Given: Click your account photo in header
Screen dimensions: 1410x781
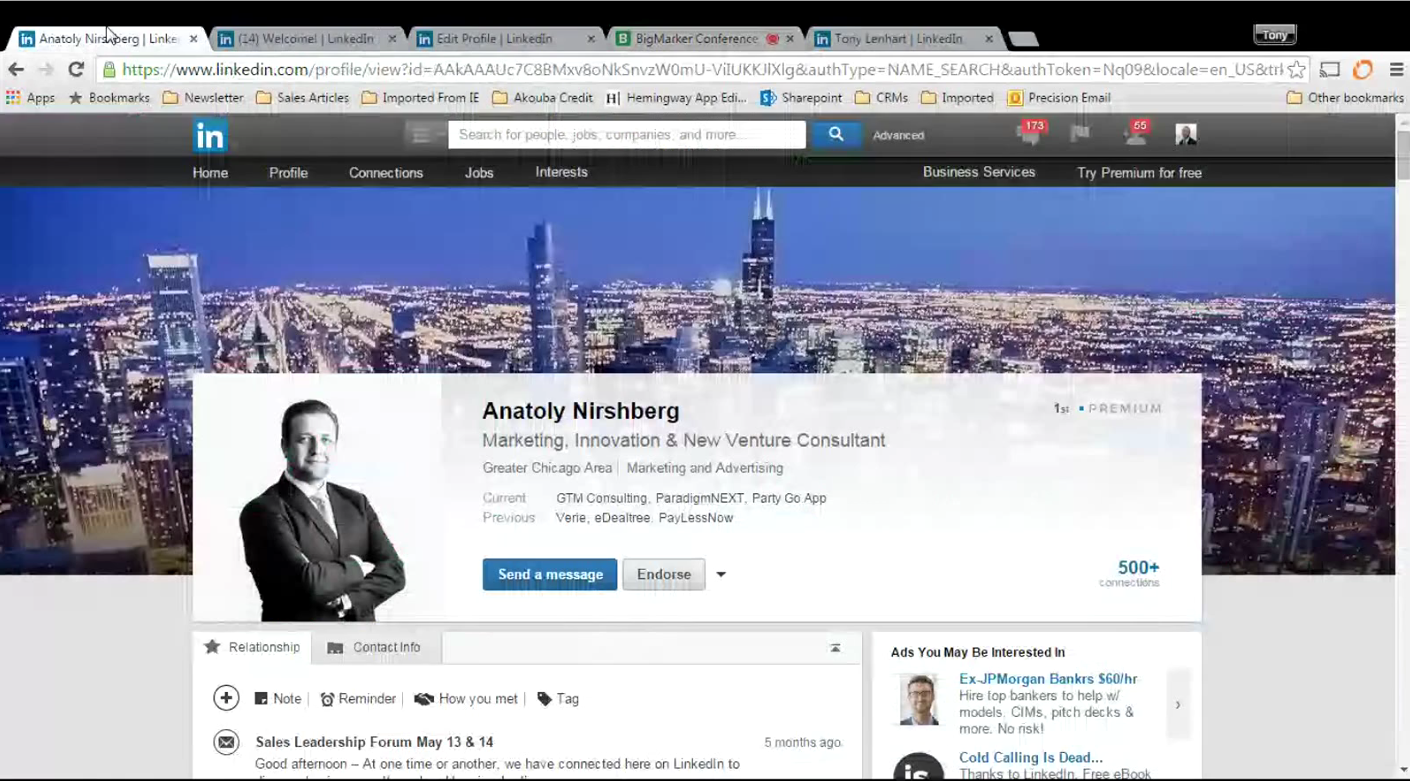Looking at the screenshot, I should pos(1186,135).
